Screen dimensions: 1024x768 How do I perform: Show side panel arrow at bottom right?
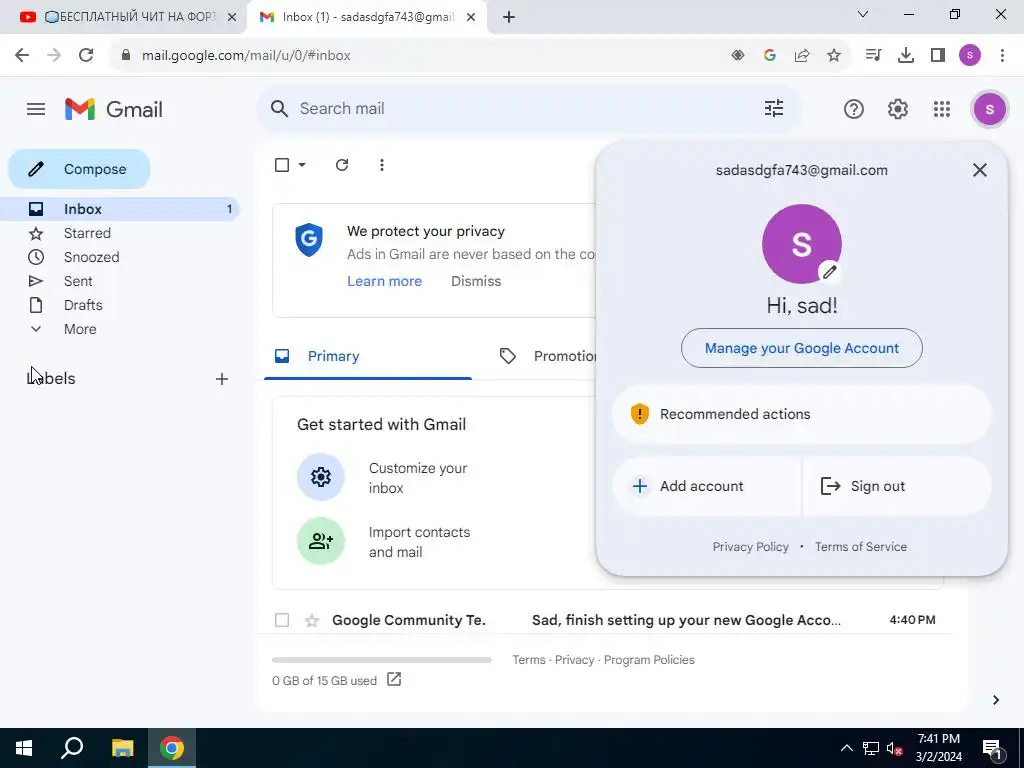[996, 700]
